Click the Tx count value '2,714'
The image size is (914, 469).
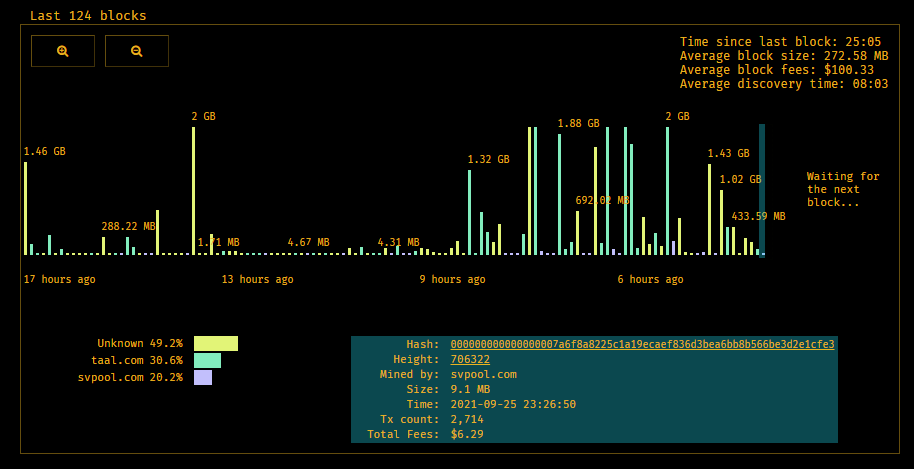[x=467, y=419]
